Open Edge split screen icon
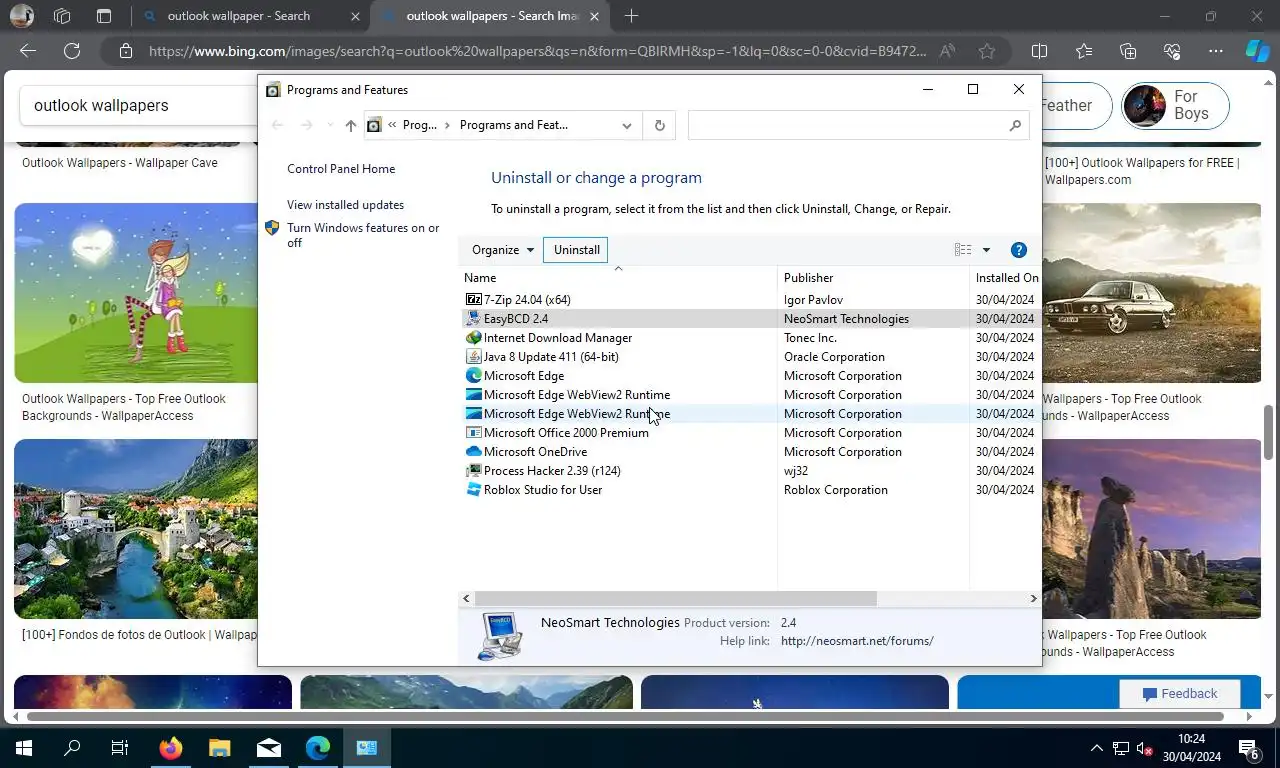The height and width of the screenshot is (768, 1280). [1039, 51]
